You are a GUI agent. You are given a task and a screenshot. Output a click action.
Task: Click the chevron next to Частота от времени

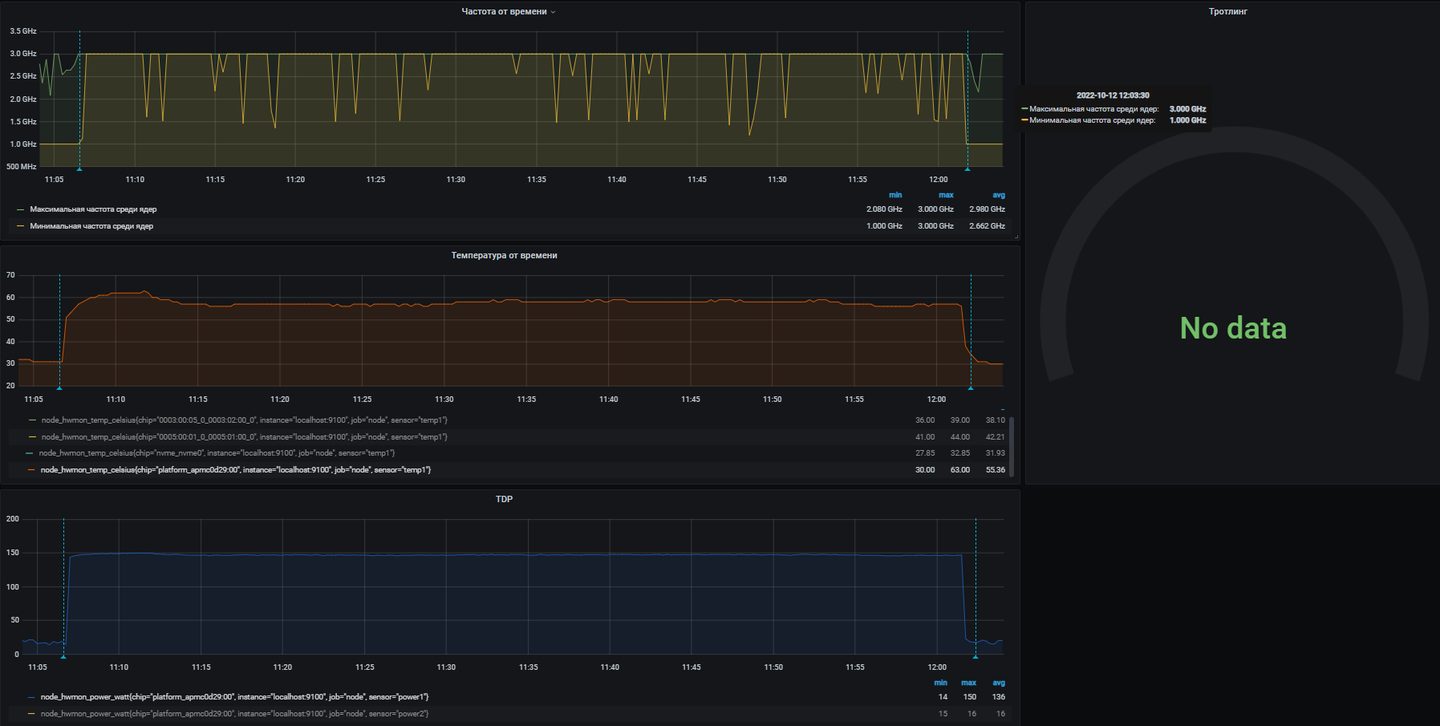click(553, 12)
